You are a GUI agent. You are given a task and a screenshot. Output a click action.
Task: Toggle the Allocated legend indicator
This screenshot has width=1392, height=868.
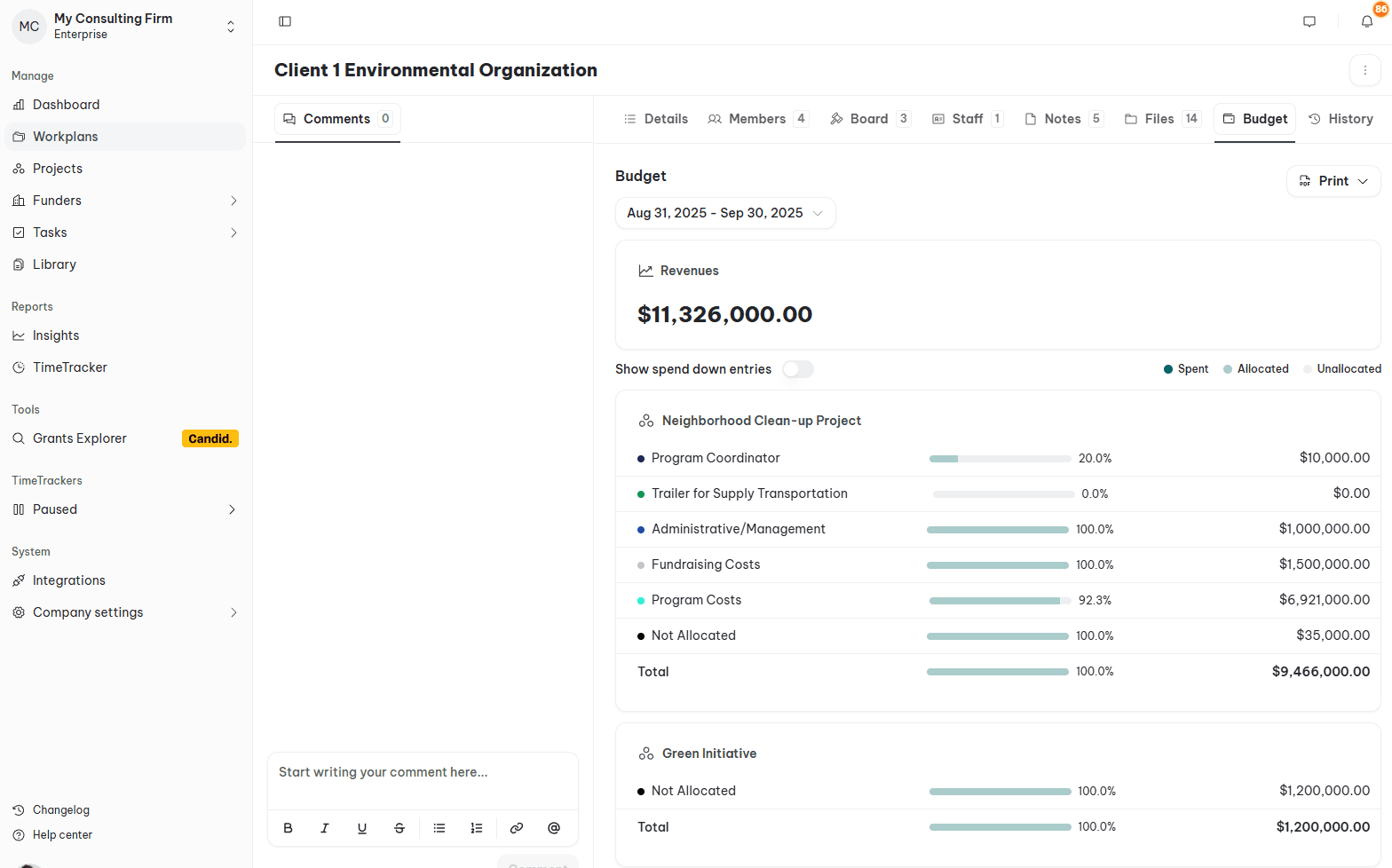(x=1255, y=369)
